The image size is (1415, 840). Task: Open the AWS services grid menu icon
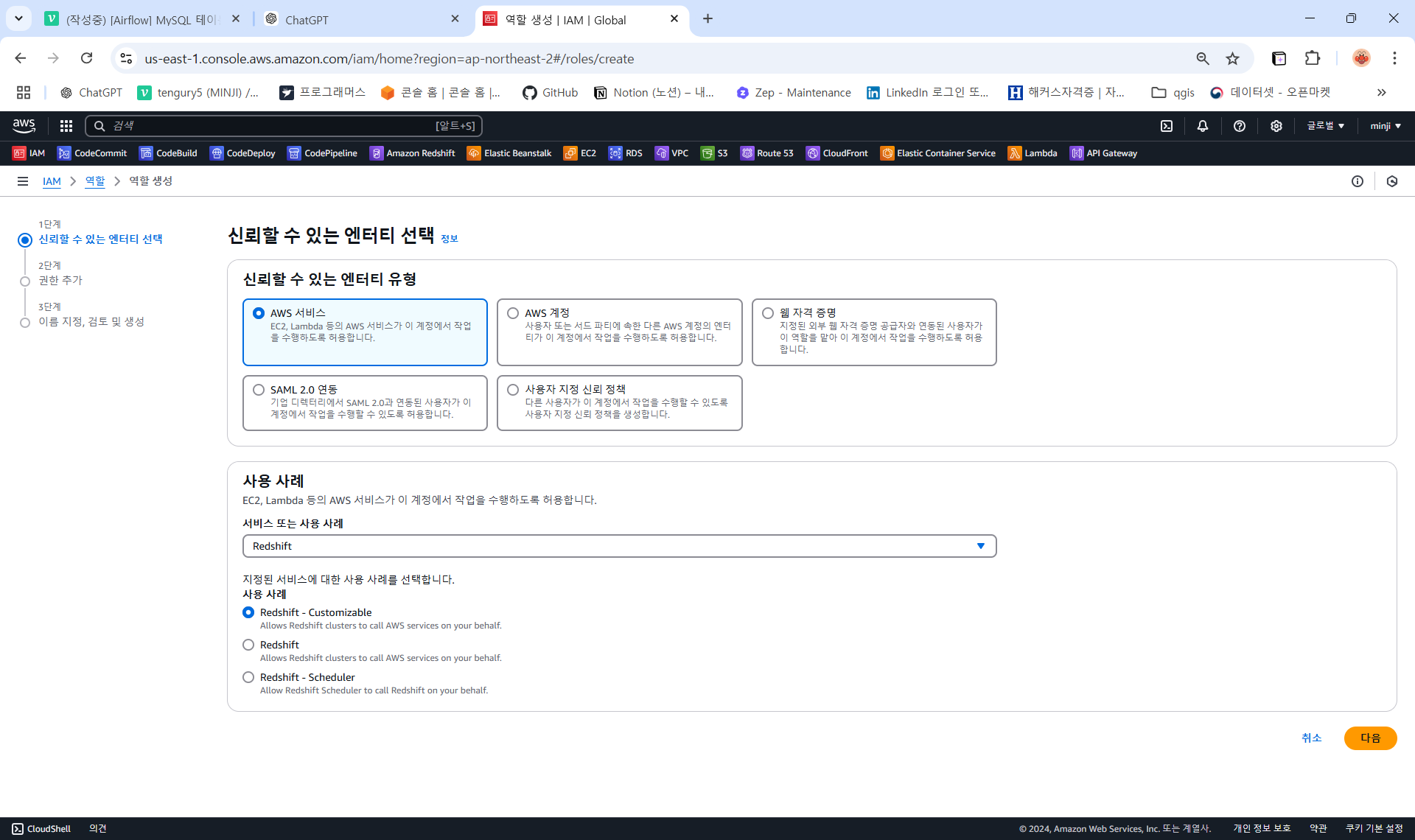66,126
